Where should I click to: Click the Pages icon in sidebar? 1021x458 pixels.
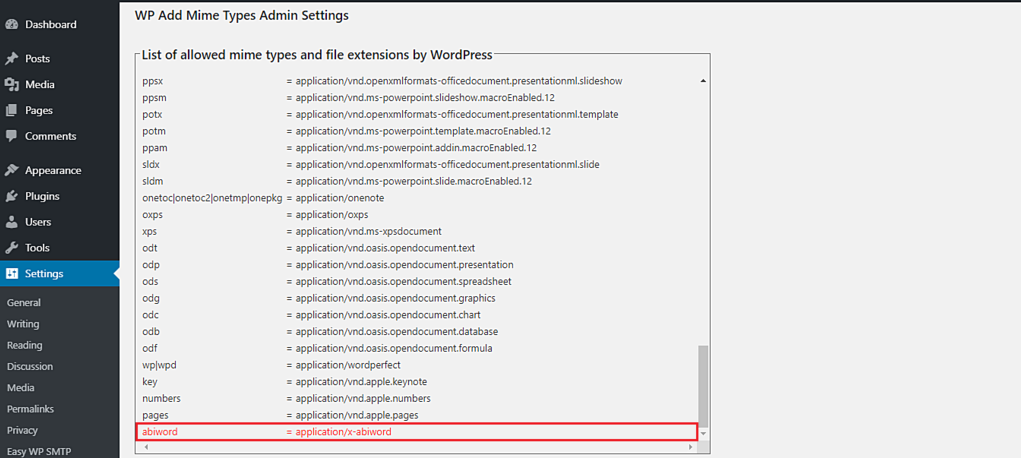pos(11,111)
